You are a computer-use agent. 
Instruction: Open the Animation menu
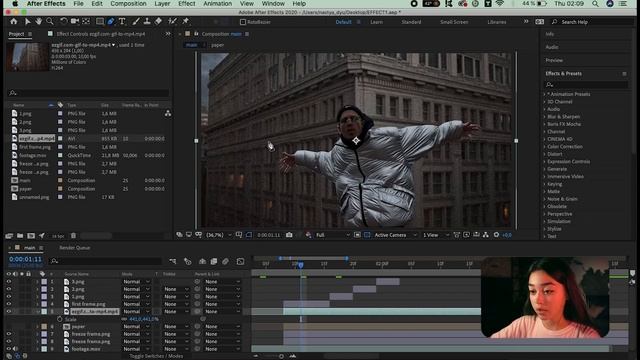click(218, 4)
